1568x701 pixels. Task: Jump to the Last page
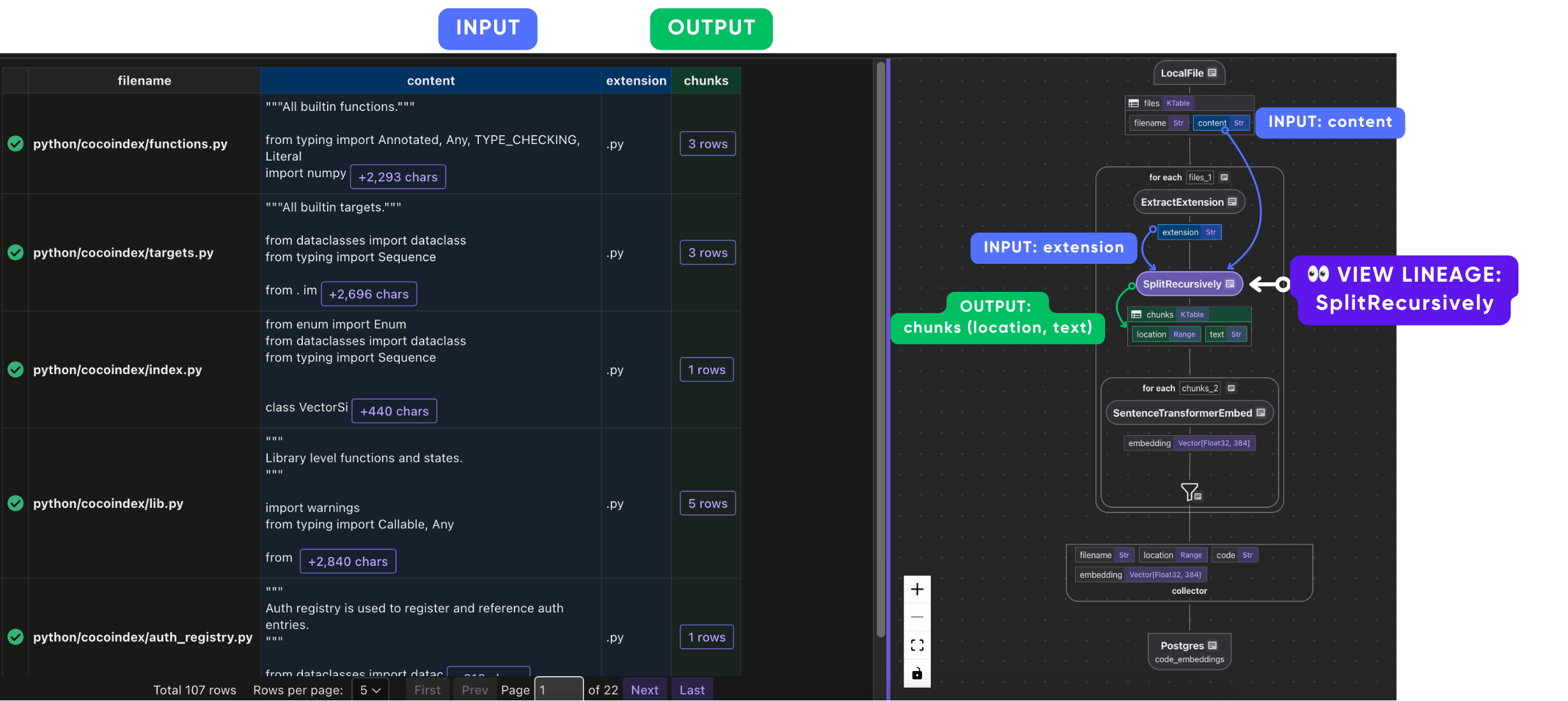[692, 690]
